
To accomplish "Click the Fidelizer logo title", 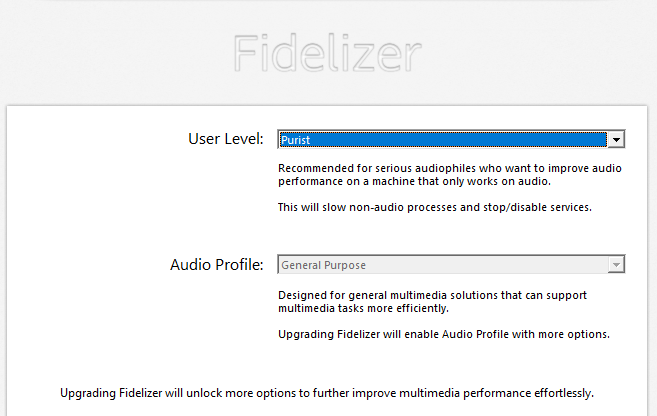I will 327,53.
